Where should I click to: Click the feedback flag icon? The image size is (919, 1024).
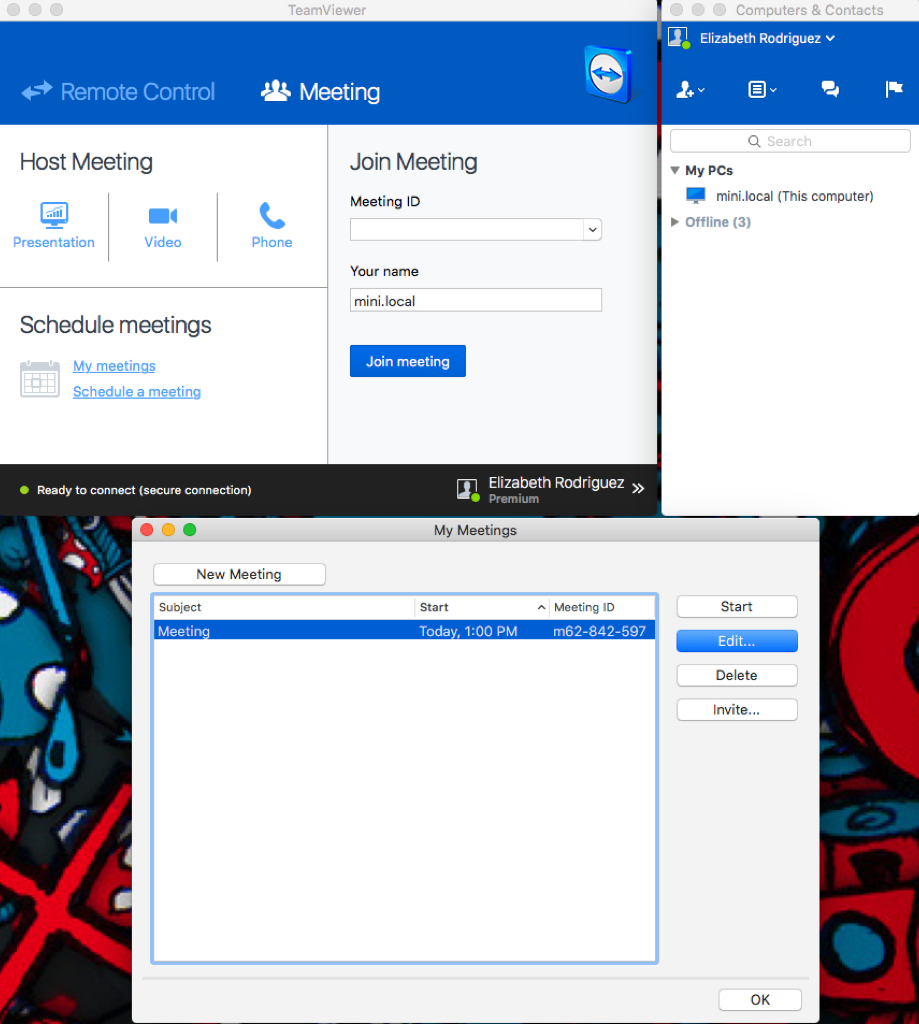click(x=894, y=89)
